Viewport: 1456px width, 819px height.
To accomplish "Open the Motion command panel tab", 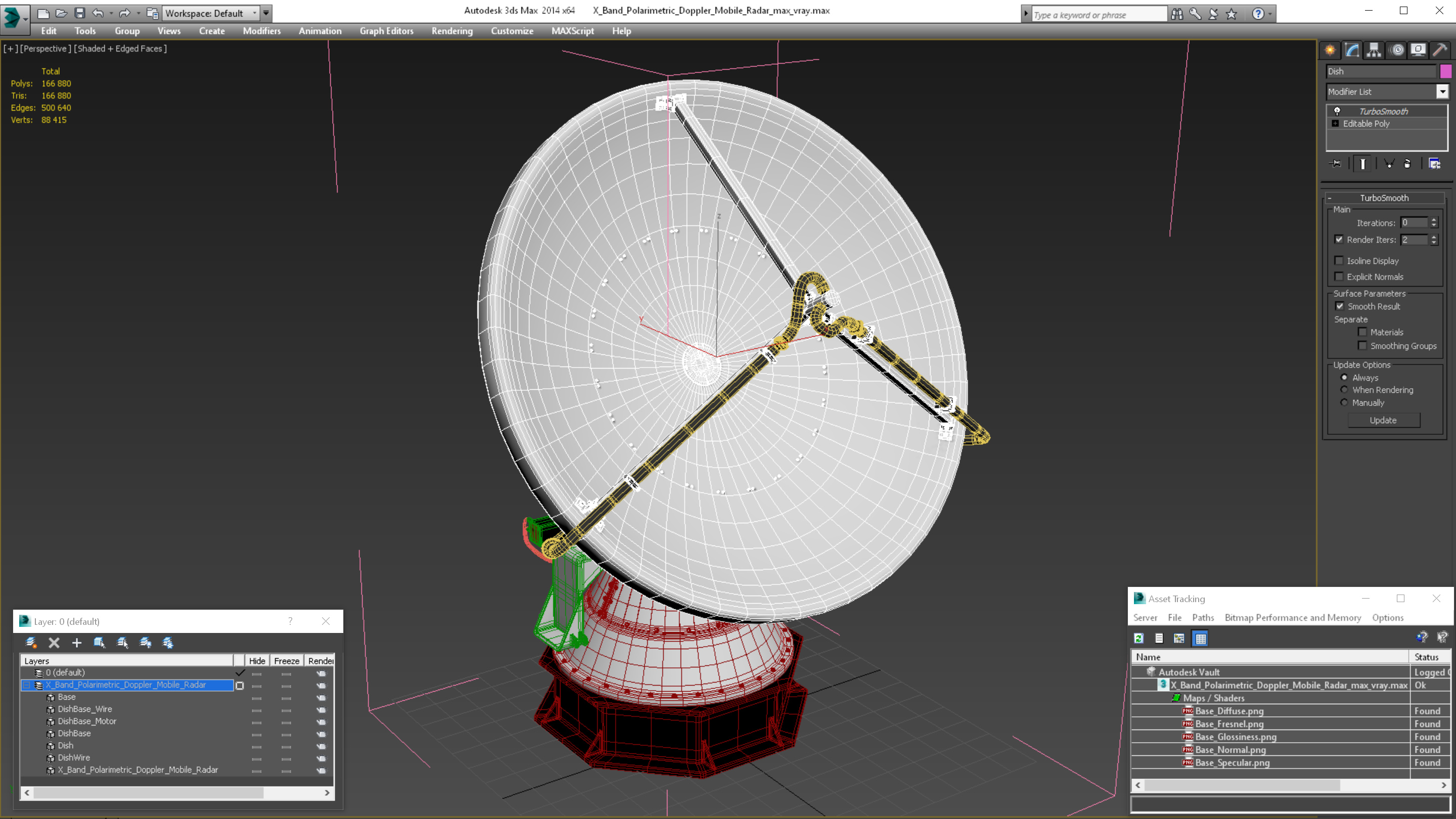I will coord(1397,51).
